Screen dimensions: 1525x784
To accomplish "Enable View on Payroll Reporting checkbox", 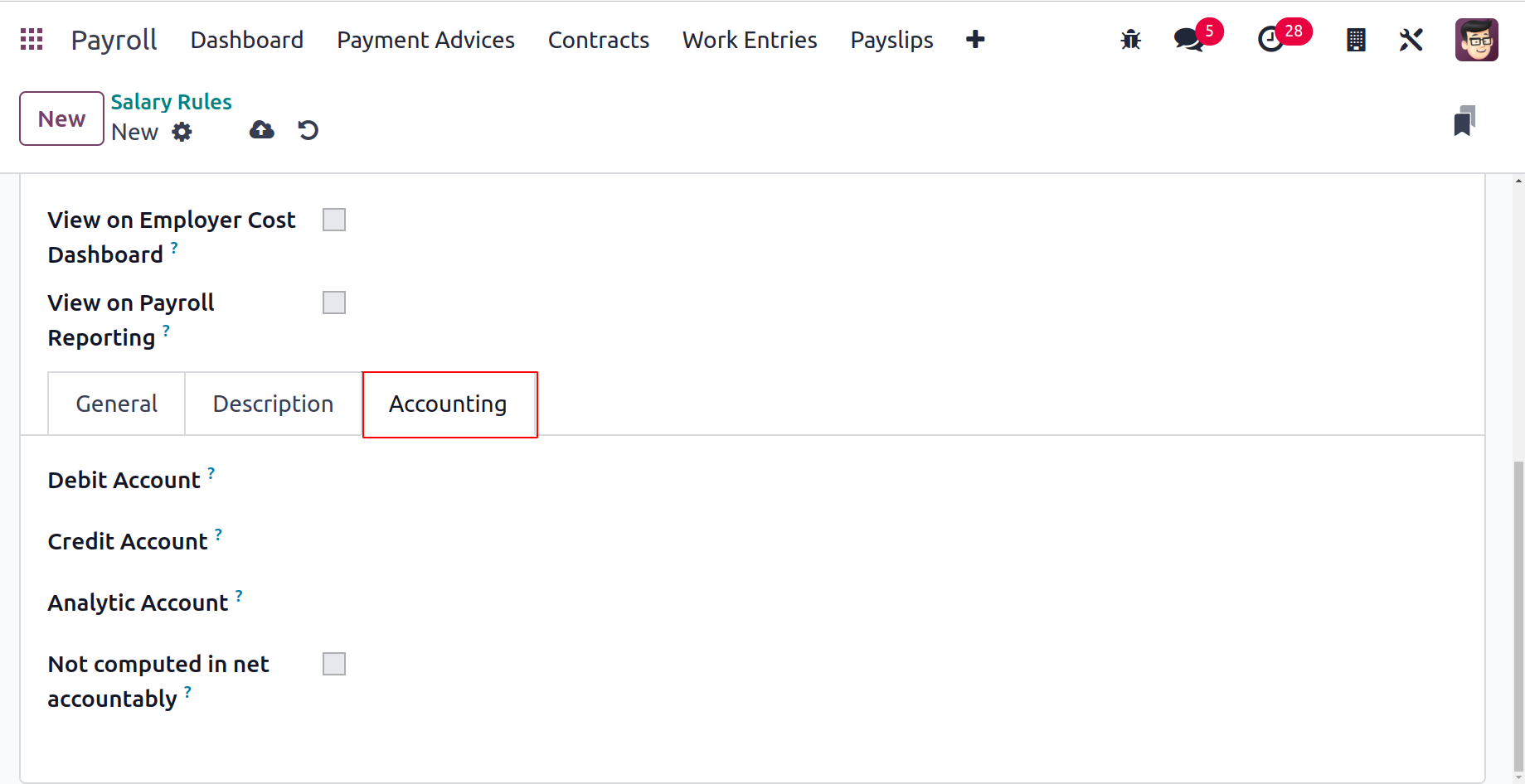I will (x=334, y=302).
